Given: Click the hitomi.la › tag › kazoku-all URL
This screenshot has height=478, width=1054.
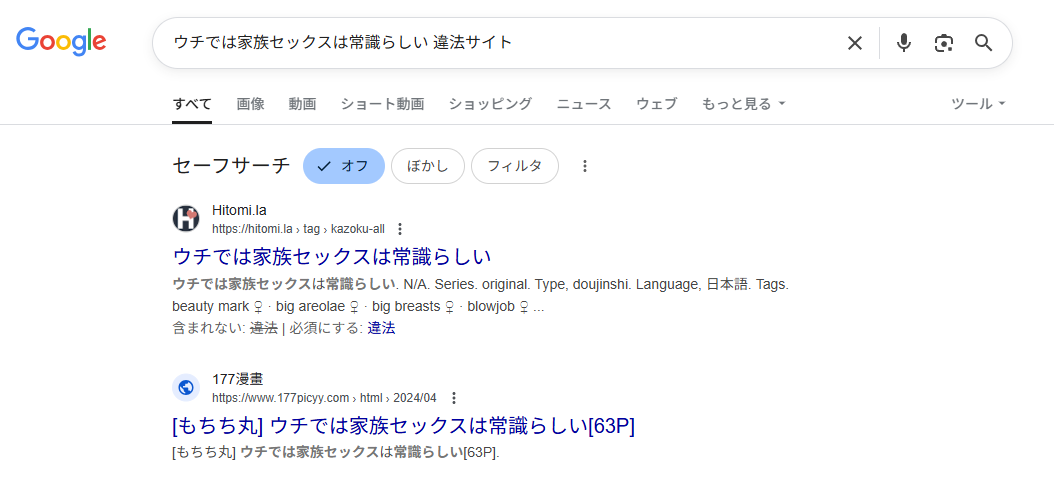Looking at the screenshot, I should 298,229.
